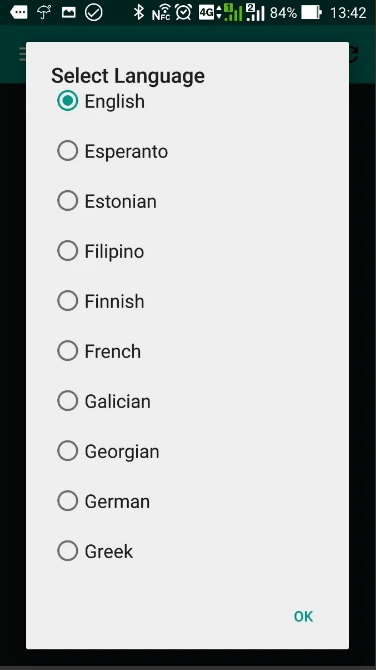Viewport: 376px width, 670px height.
Task: Select German radio button
Action: (68, 501)
